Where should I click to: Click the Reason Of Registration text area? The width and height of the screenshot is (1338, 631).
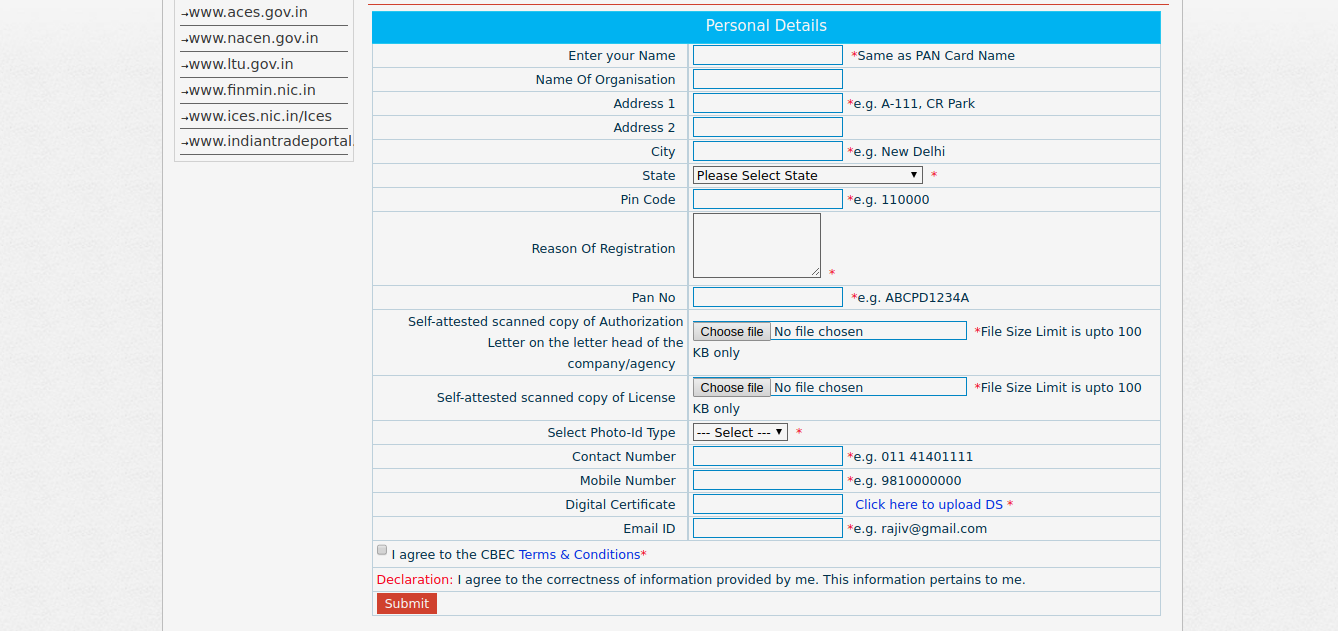point(756,245)
